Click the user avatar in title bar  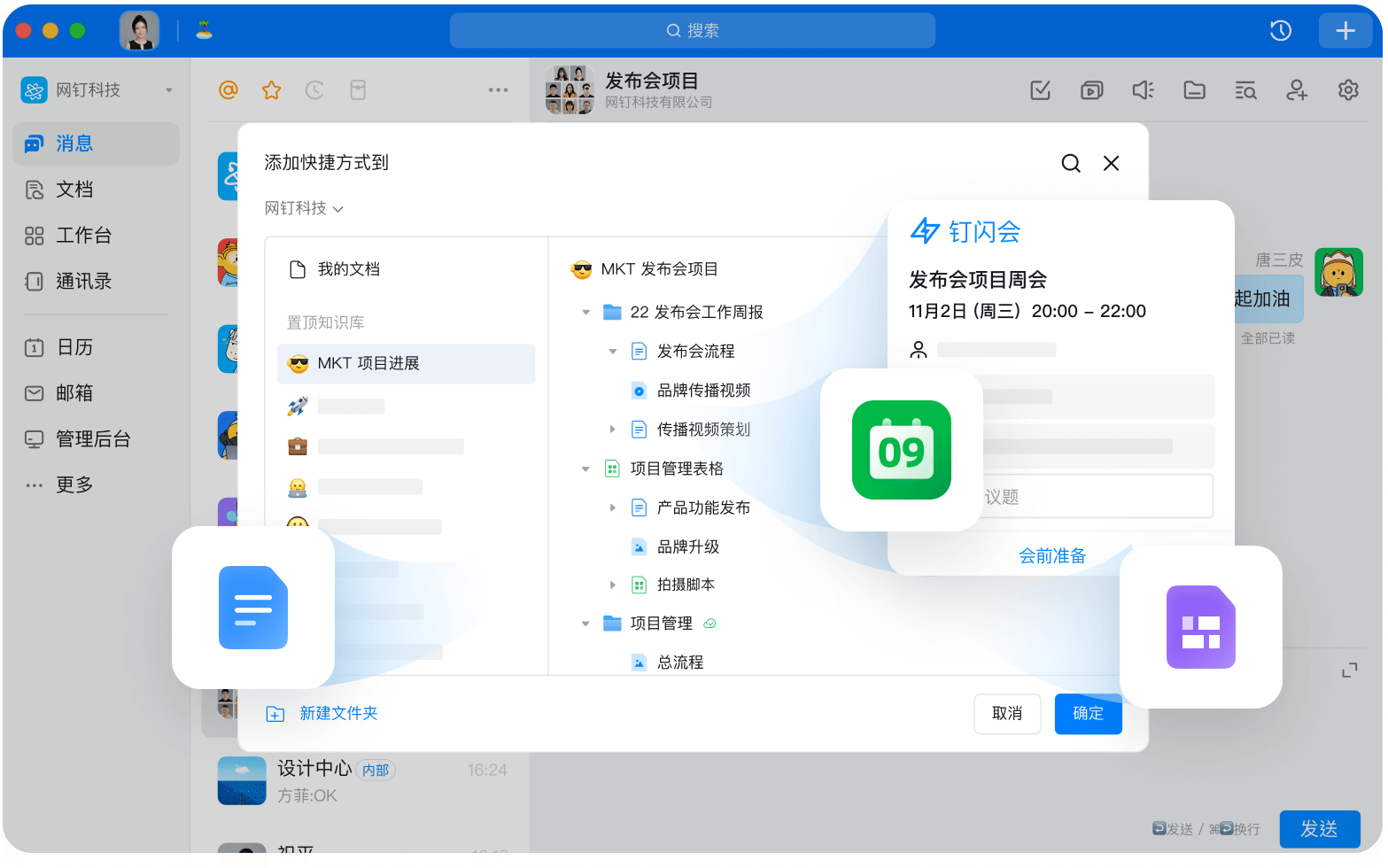click(140, 31)
